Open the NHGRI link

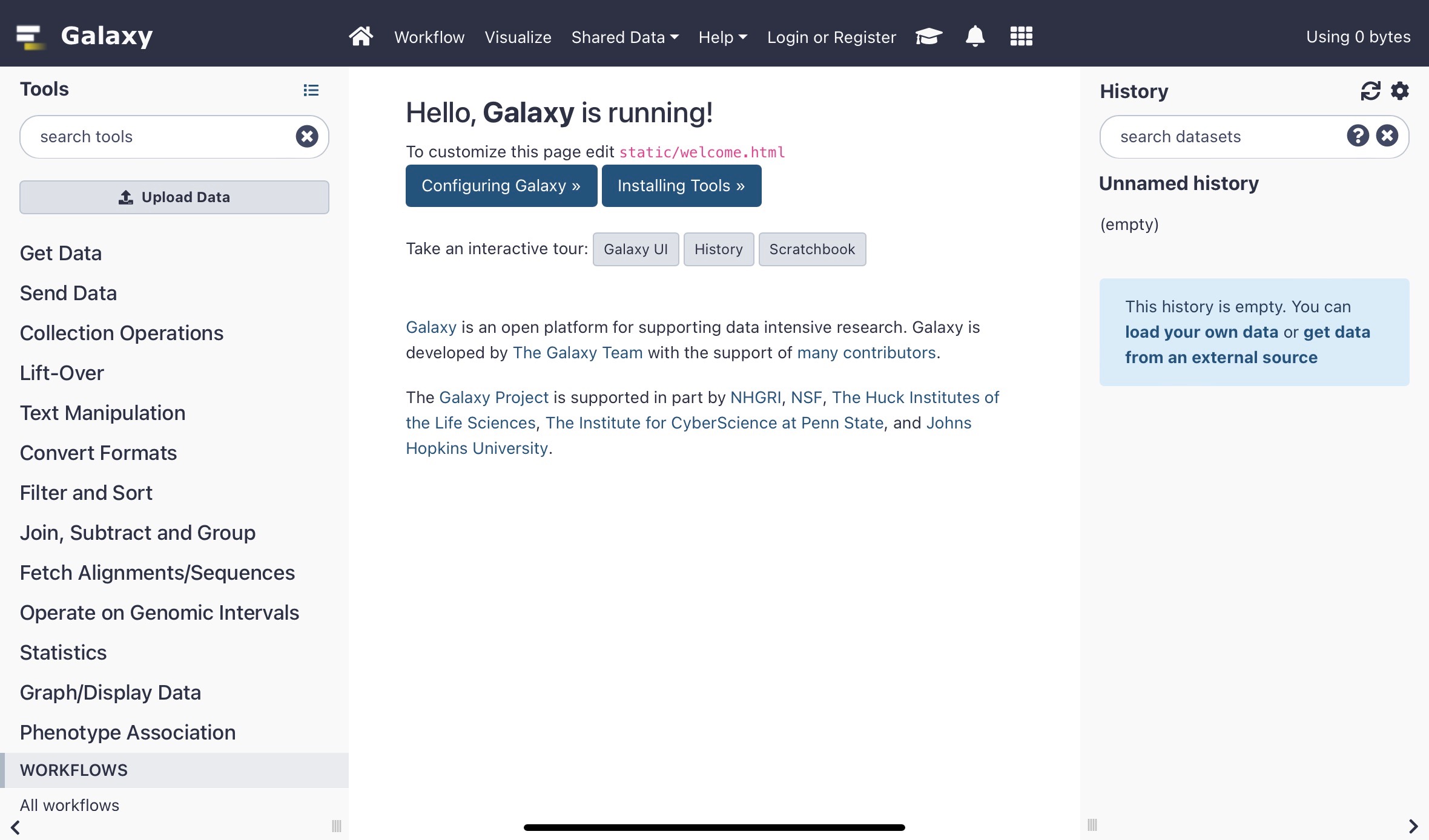(756, 398)
